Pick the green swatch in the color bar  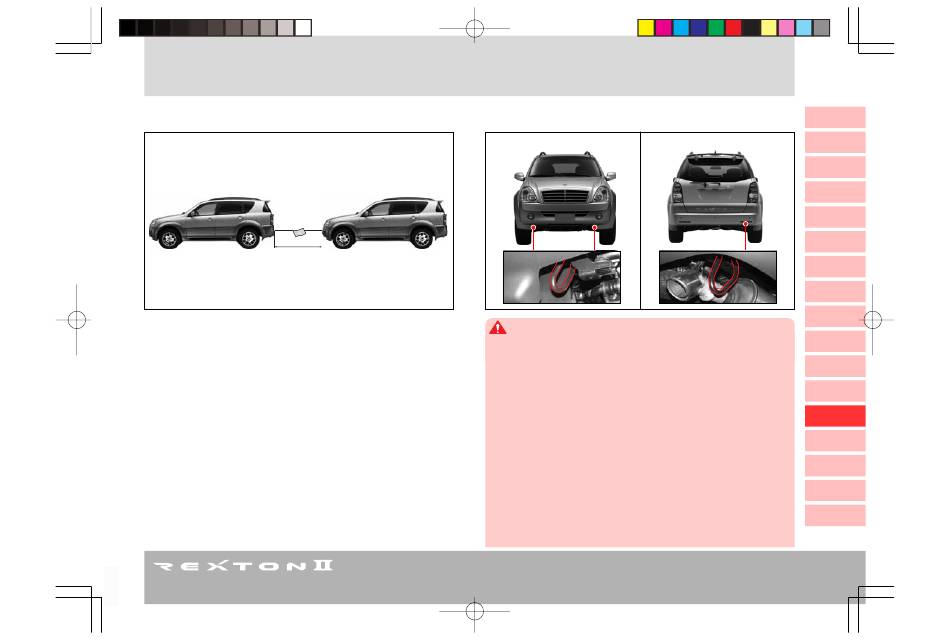click(716, 28)
